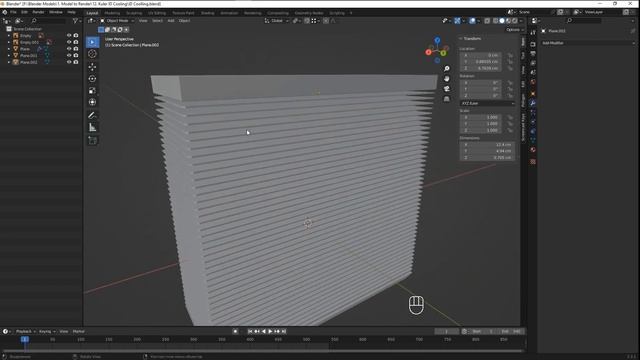This screenshot has width=640, height=360.
Task: Click the viewport zoom magnifier icon
Action: pyautogui.click(x=447, y=69)
